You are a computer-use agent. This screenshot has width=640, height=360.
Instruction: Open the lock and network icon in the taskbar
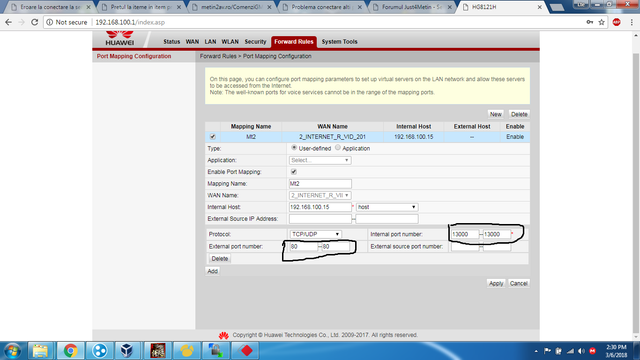(x=216, y=351)
